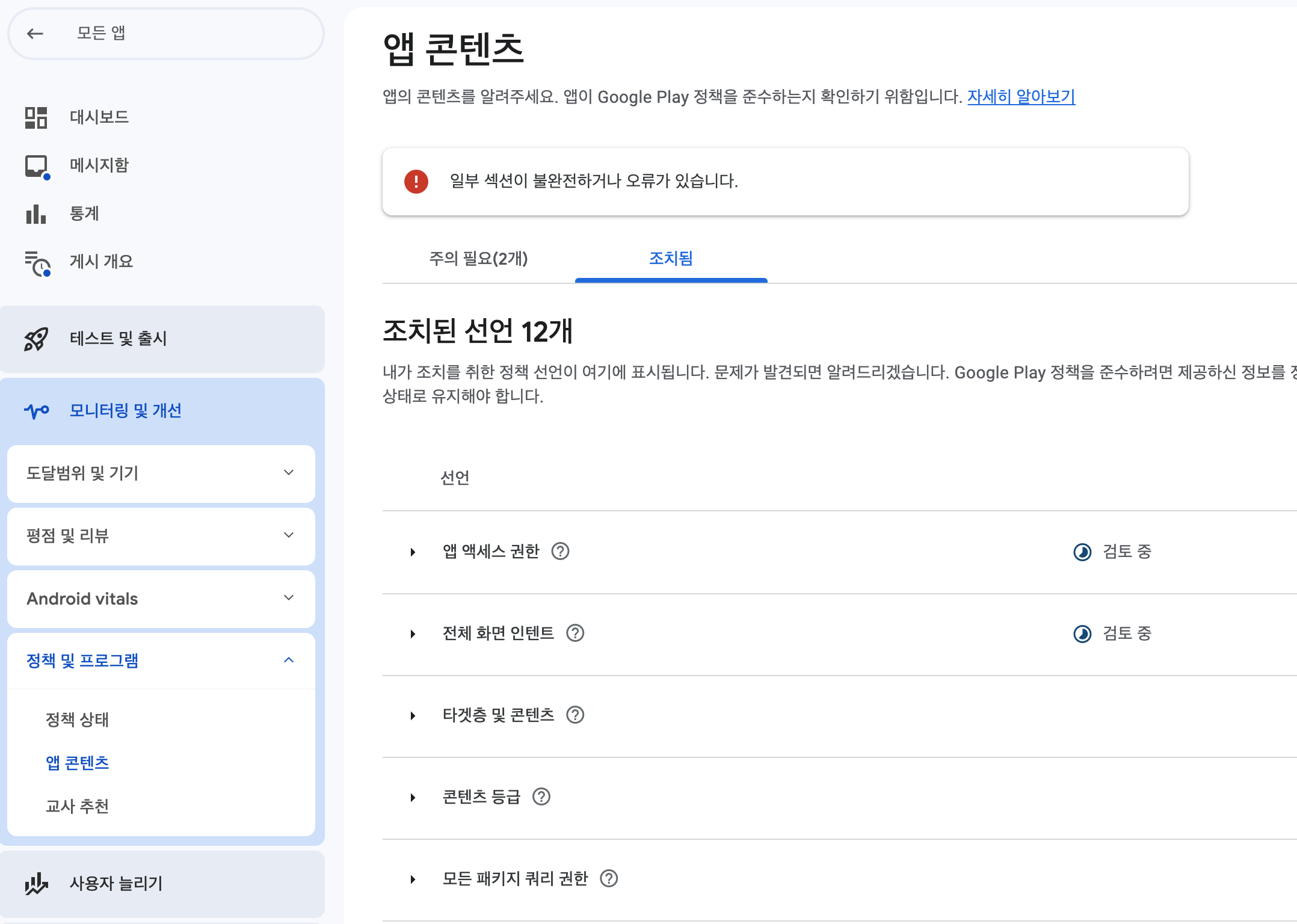Screen dimensions: 1297x924
Task: Collapse the 정책 및 프로그램 section
Action: click(x=289, y=661)
